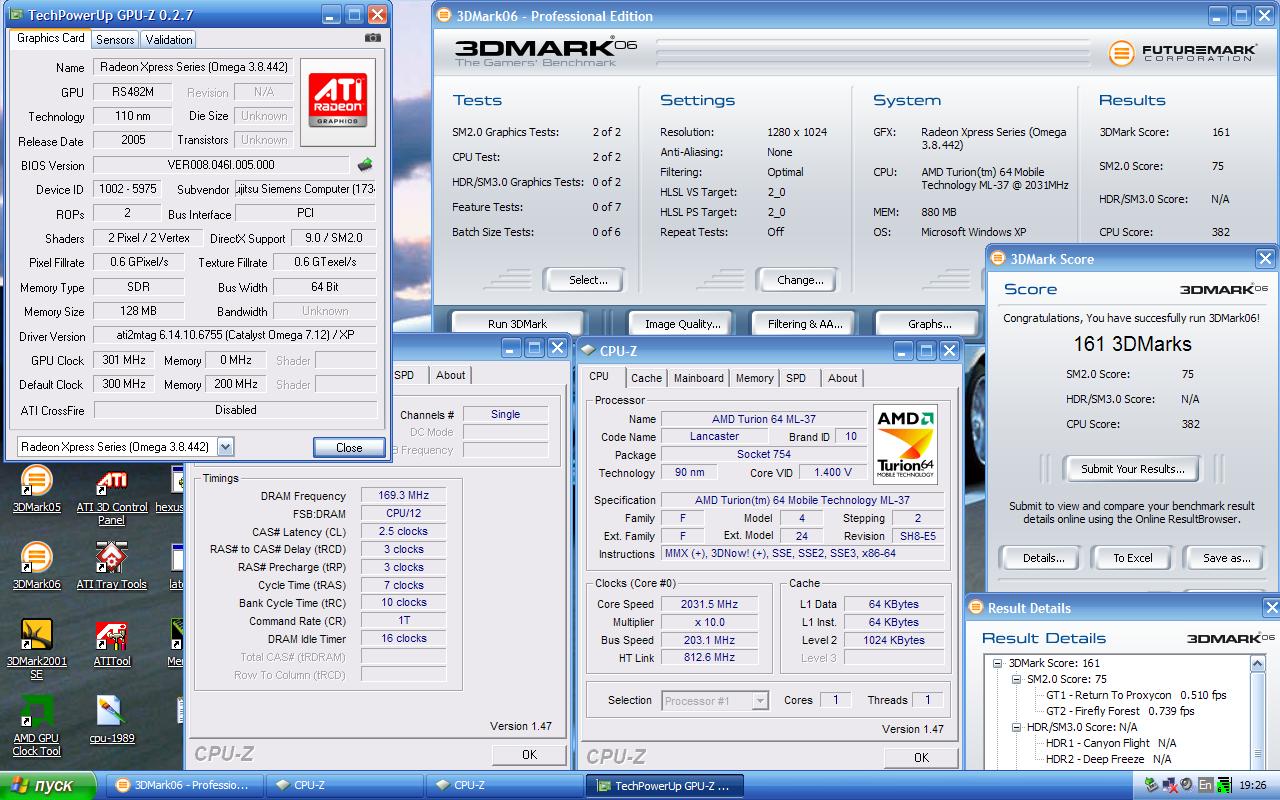Open the Mainboard tab in CPU-Z

(x=699, y=378)
